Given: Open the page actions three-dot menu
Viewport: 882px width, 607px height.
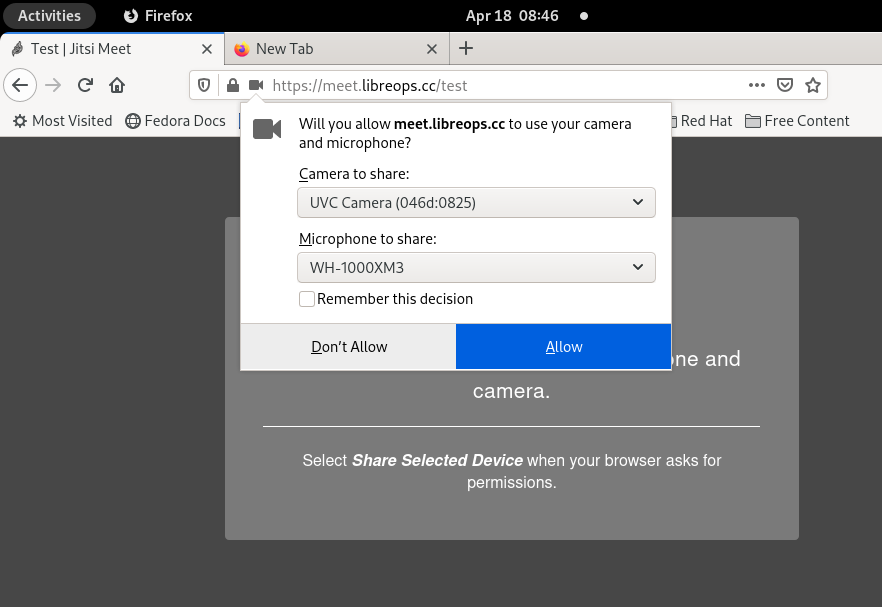Looking at the screenshot, I should click(x=757, y=85).
